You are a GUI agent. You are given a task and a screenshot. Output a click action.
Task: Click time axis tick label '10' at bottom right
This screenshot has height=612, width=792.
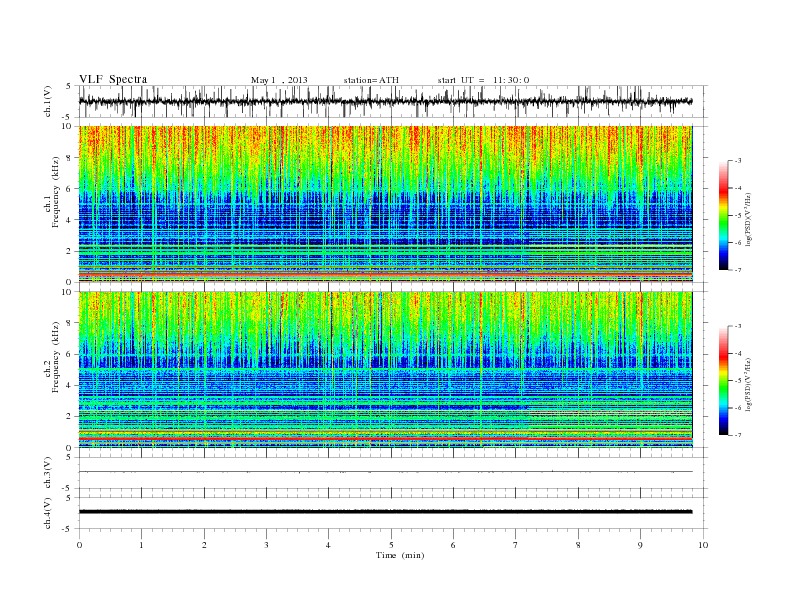(x=703, y=545)
